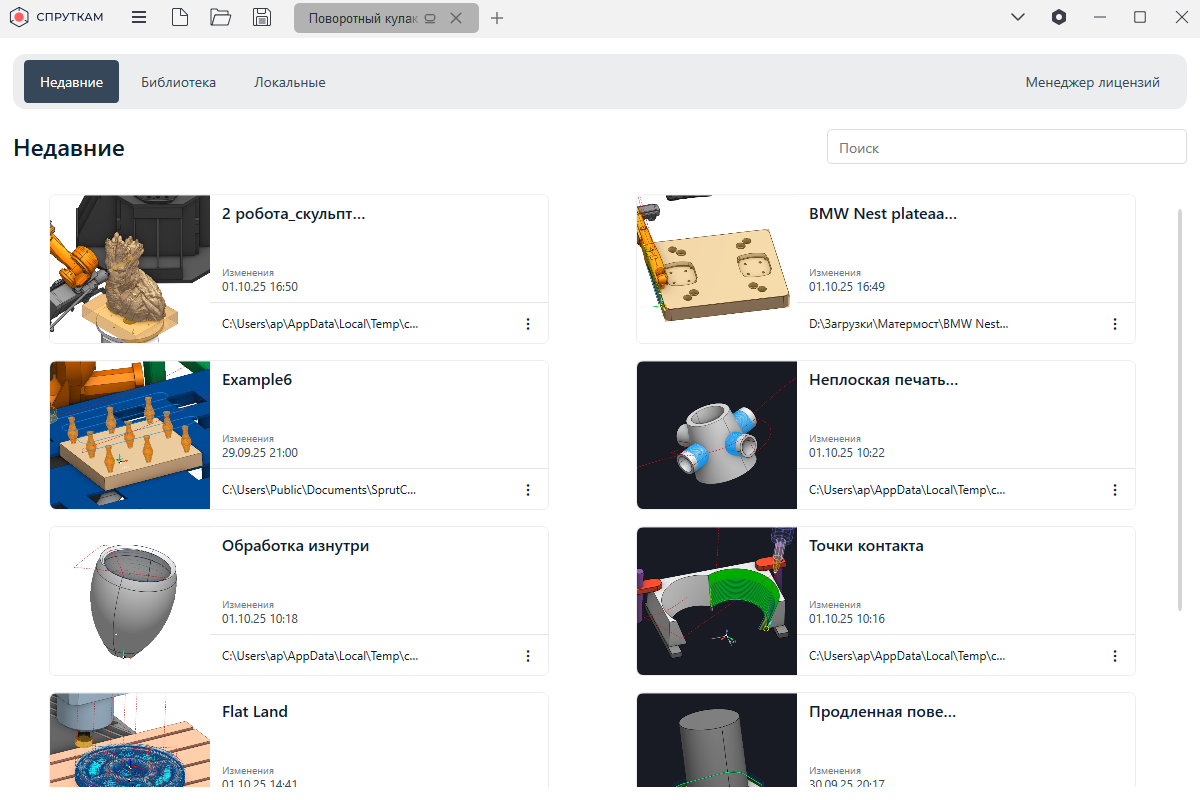Open options menu for BMW Nest plate
The width and height of the screenshot is (1200, 800).
(x=1115, y=324)
